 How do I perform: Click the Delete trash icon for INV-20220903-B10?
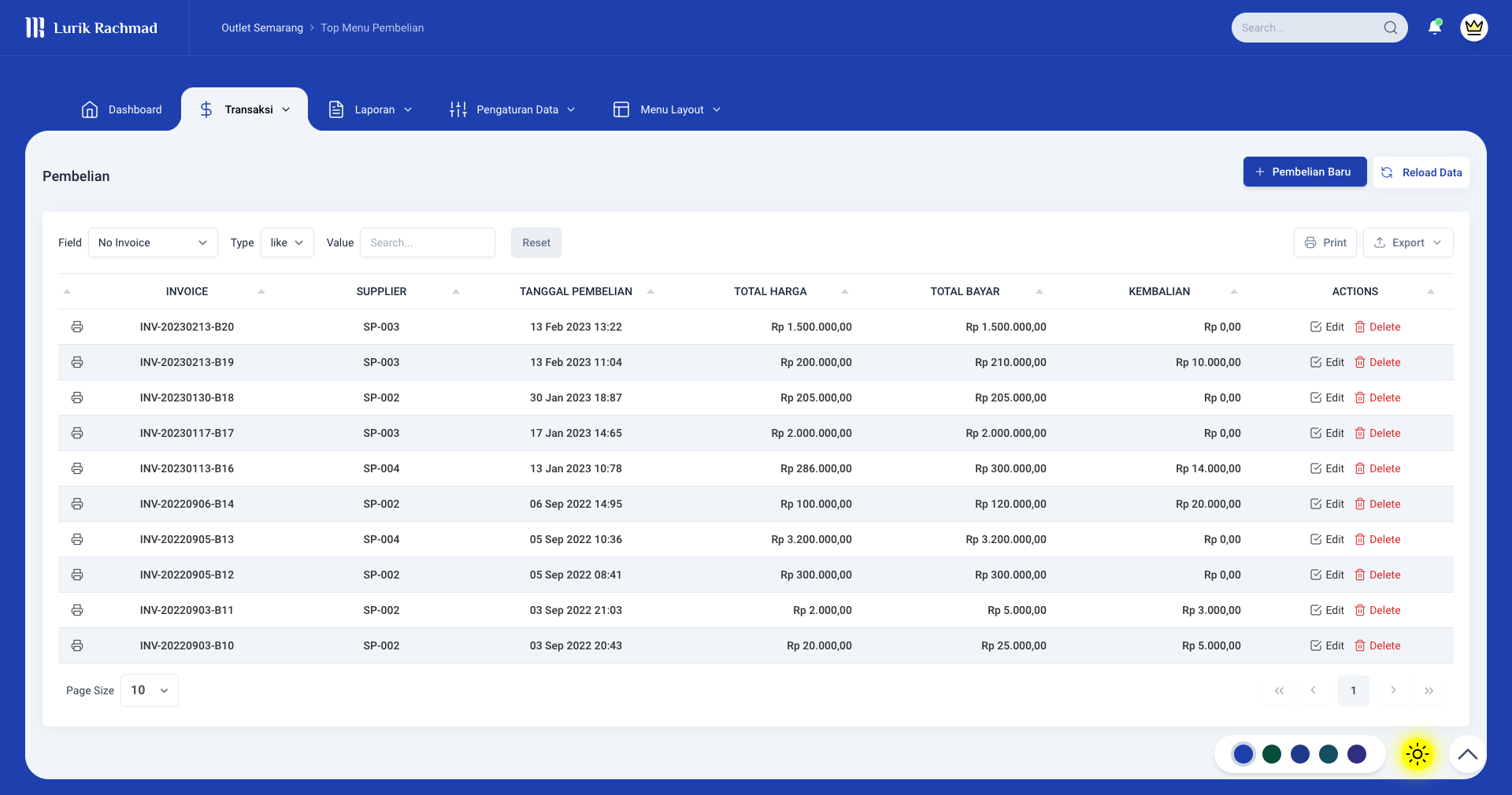coord(1360,645)
